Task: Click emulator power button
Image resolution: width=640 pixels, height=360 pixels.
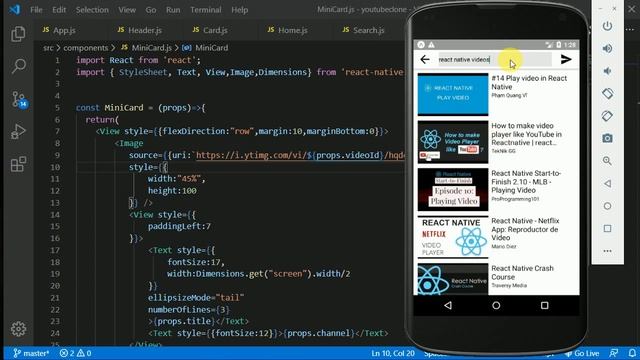Action: point(607,26)
